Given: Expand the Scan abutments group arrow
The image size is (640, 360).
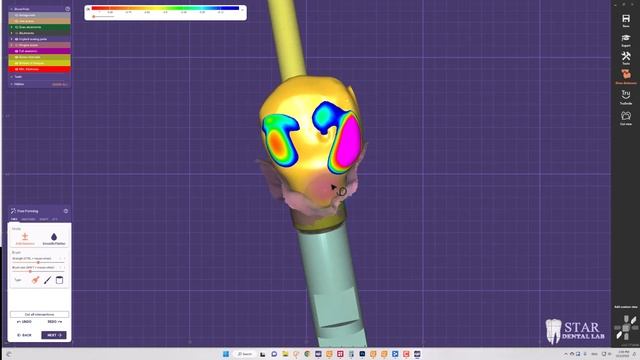Looking at the screenshot, I should pyautogui.click(x=11, y=27).
